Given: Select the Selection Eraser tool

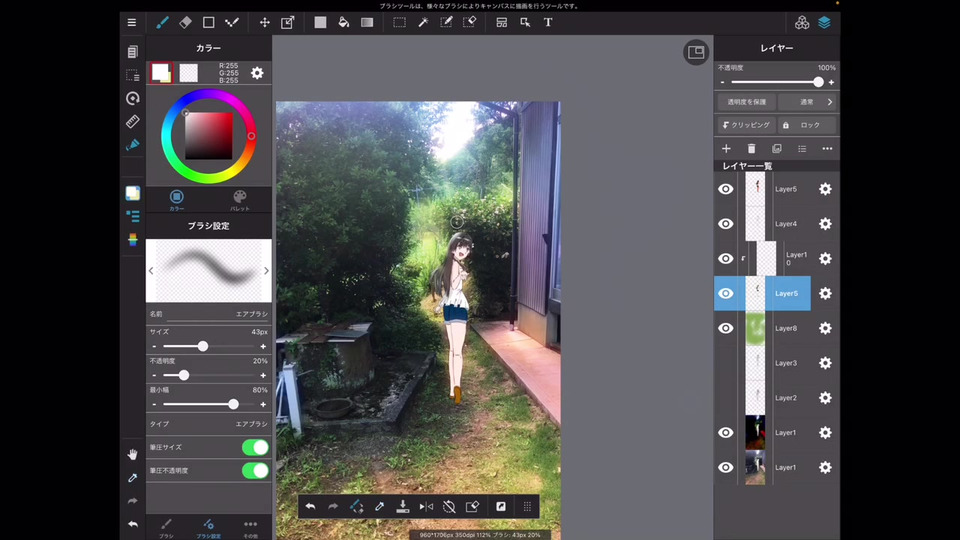Looking at the screenshot, I should coord(469,23).
